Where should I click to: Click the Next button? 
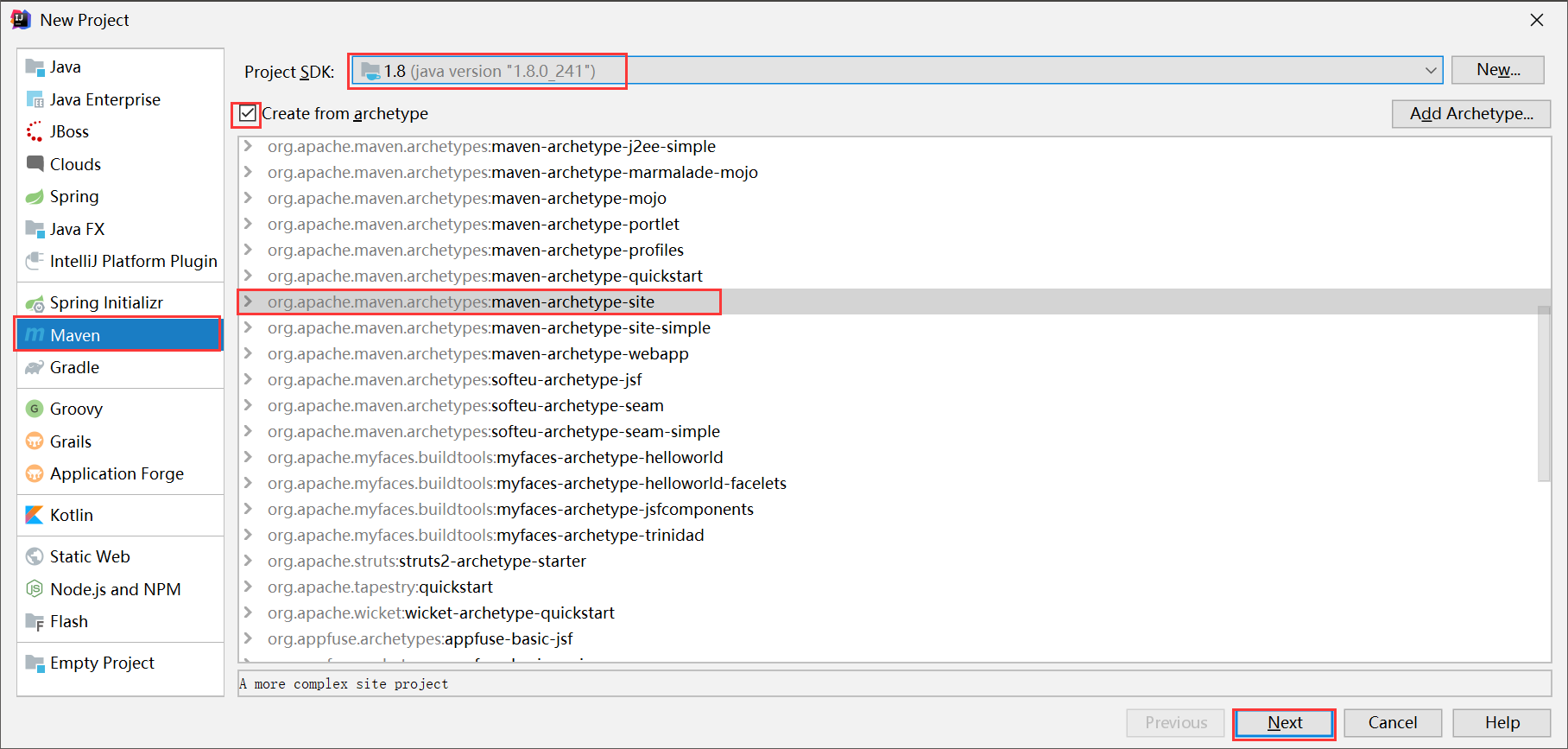1285,722
